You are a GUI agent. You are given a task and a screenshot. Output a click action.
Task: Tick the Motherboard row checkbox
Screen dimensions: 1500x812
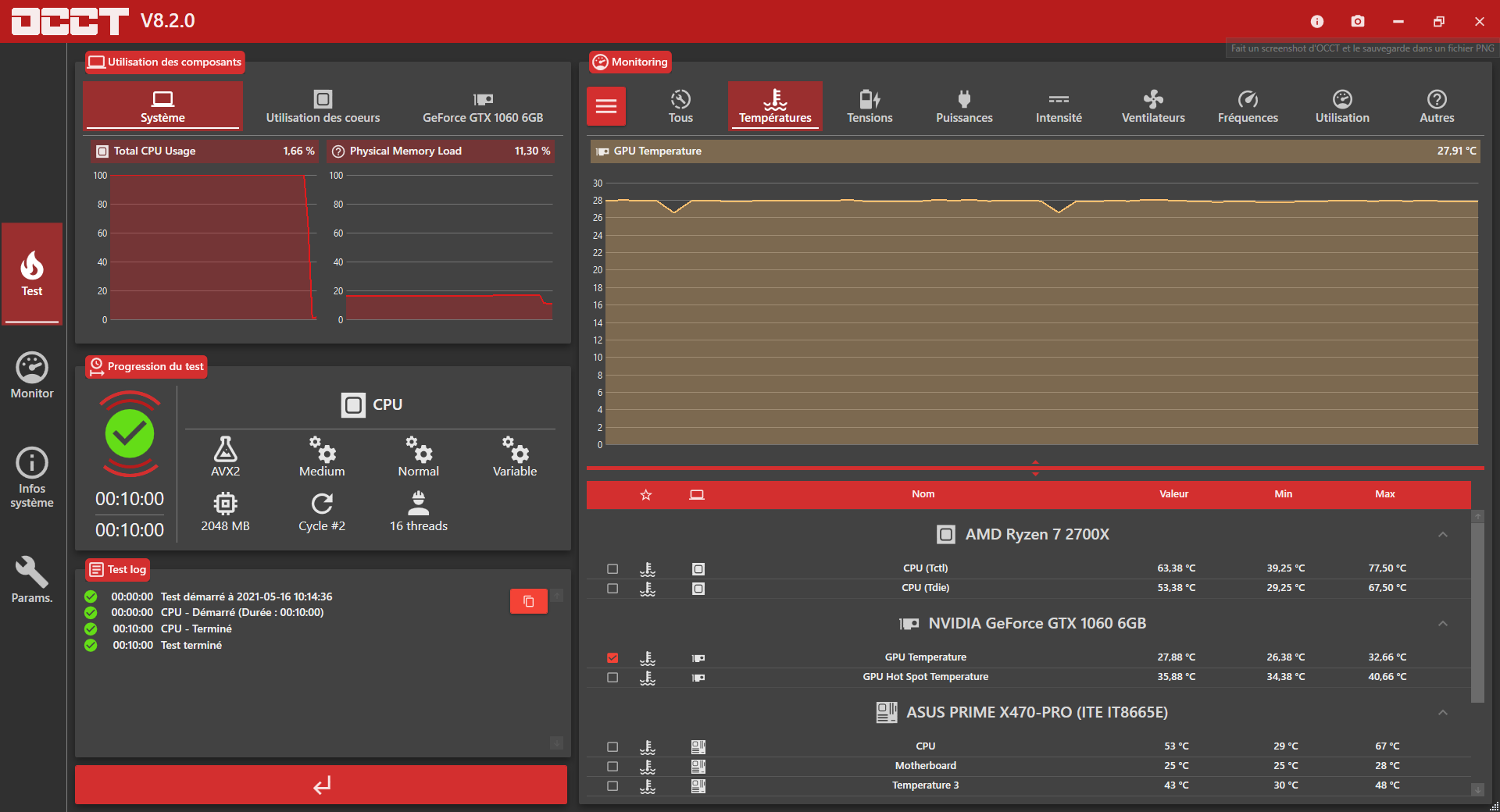coord(612,767)
